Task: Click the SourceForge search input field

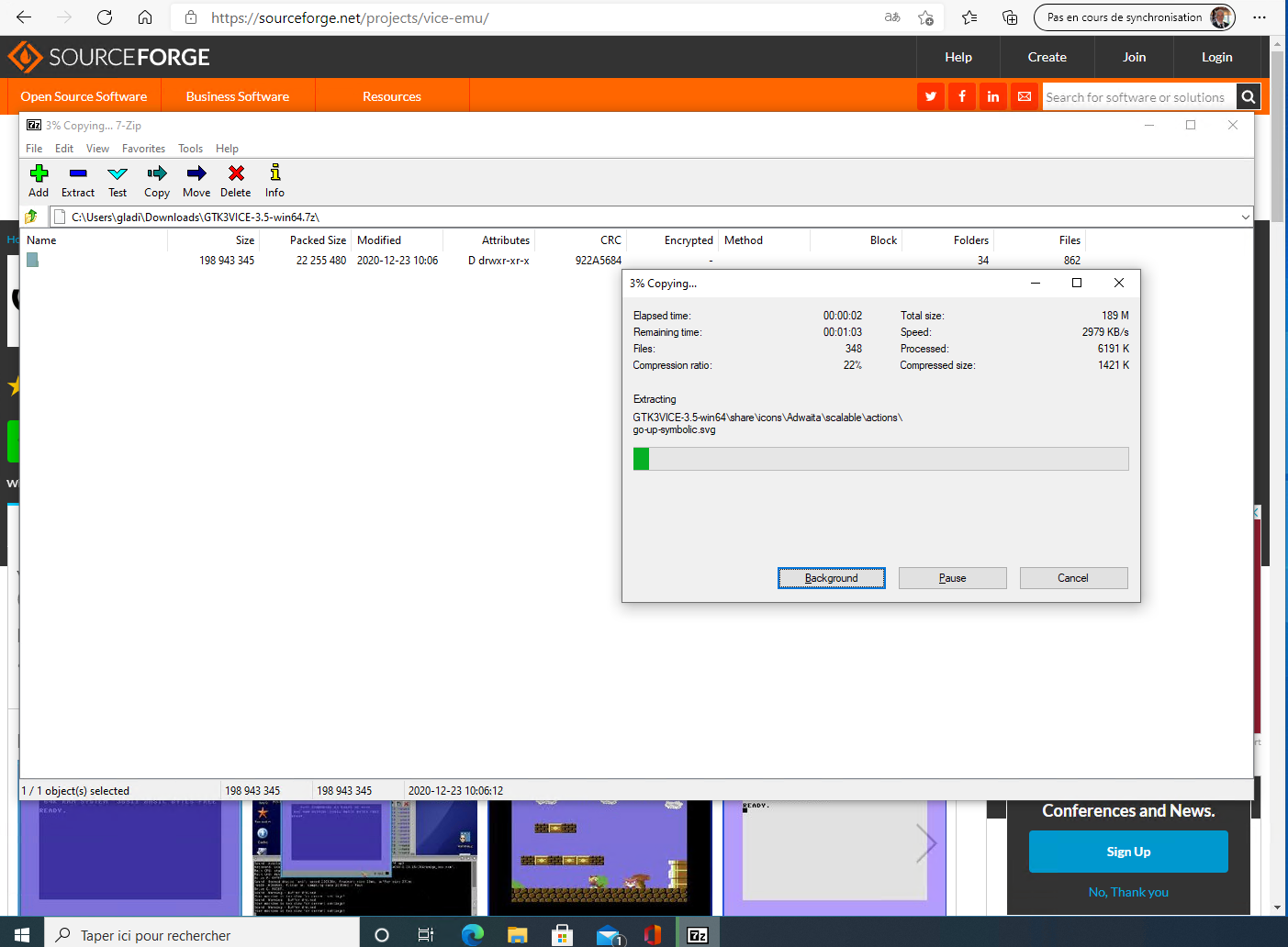Action: pos(1137,97)
